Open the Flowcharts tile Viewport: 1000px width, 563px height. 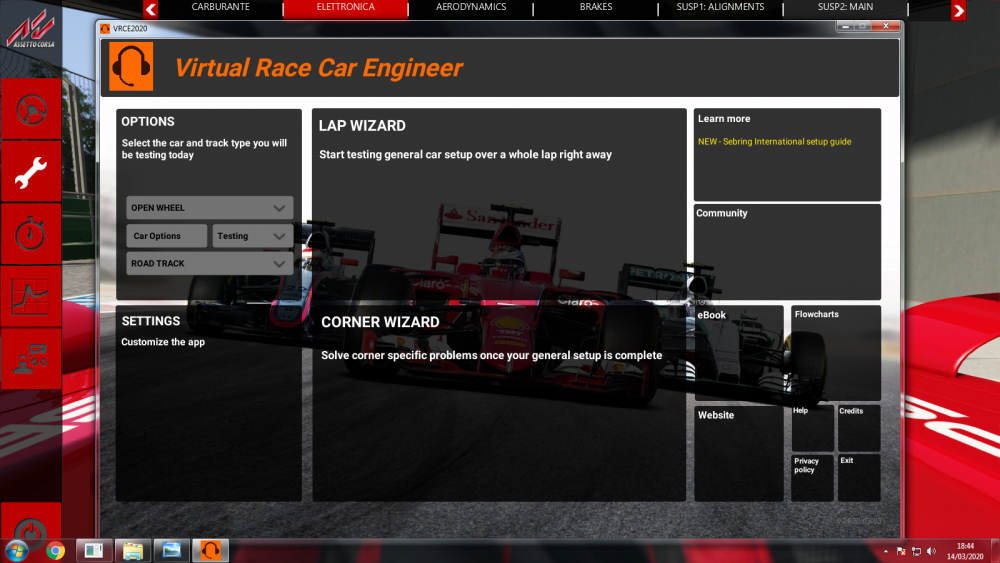pos(836,353)
